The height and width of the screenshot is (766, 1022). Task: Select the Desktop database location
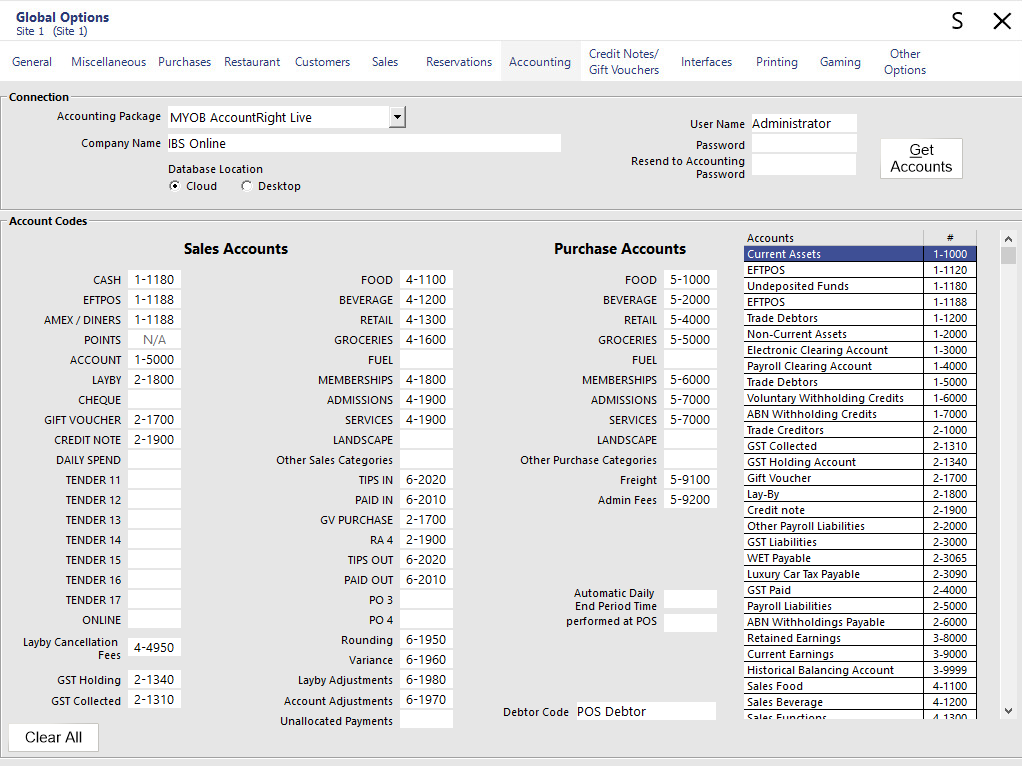tap(246, 186)
